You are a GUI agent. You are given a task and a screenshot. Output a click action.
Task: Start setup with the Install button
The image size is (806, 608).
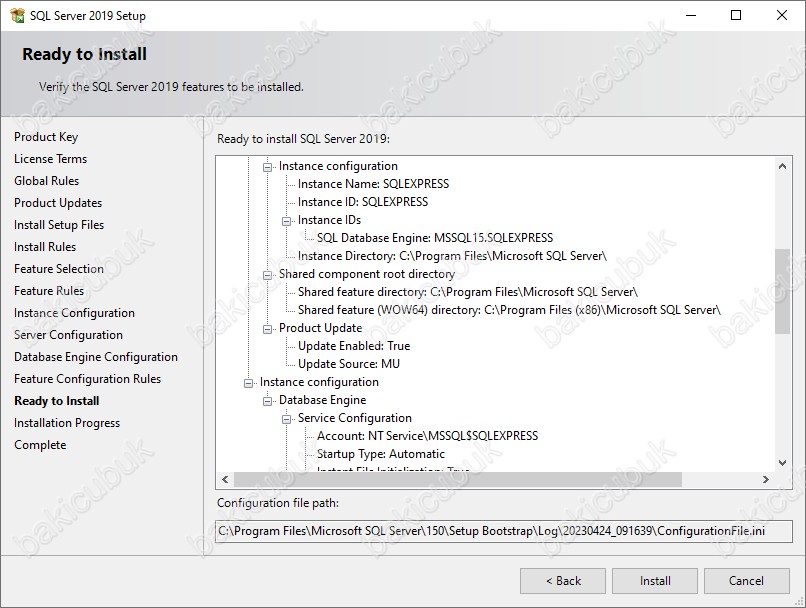655,581
